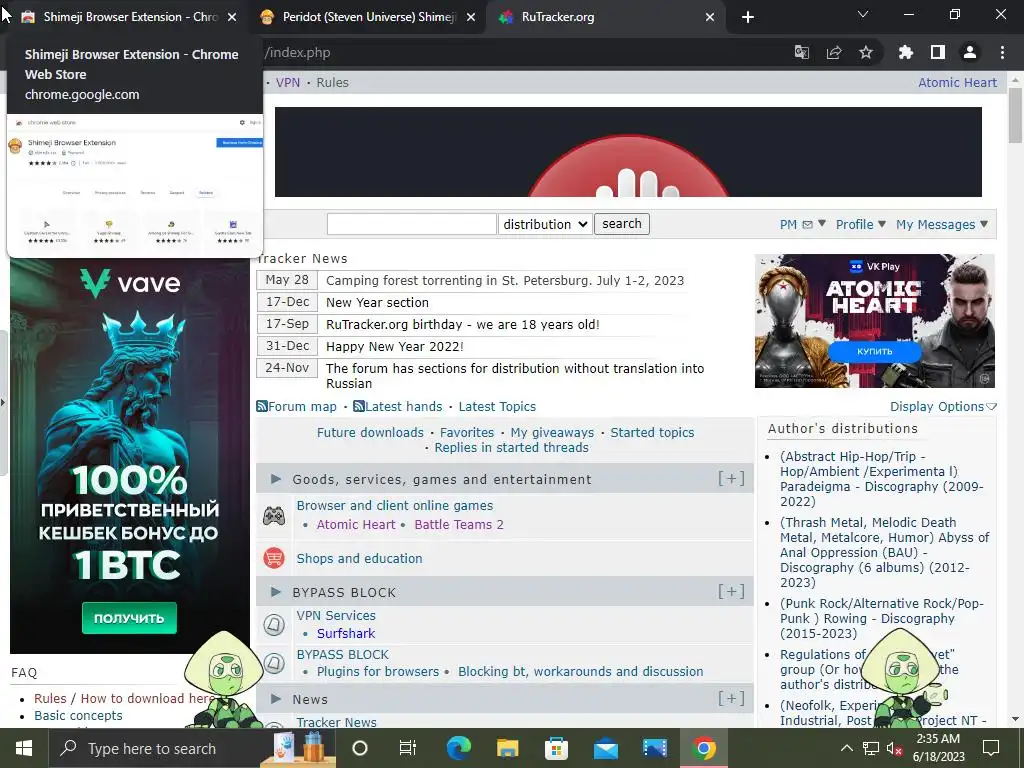This screenshot has width=1024, height=768.
Task: Open the Display Options dropdown
Action: (x=943, y=406)
